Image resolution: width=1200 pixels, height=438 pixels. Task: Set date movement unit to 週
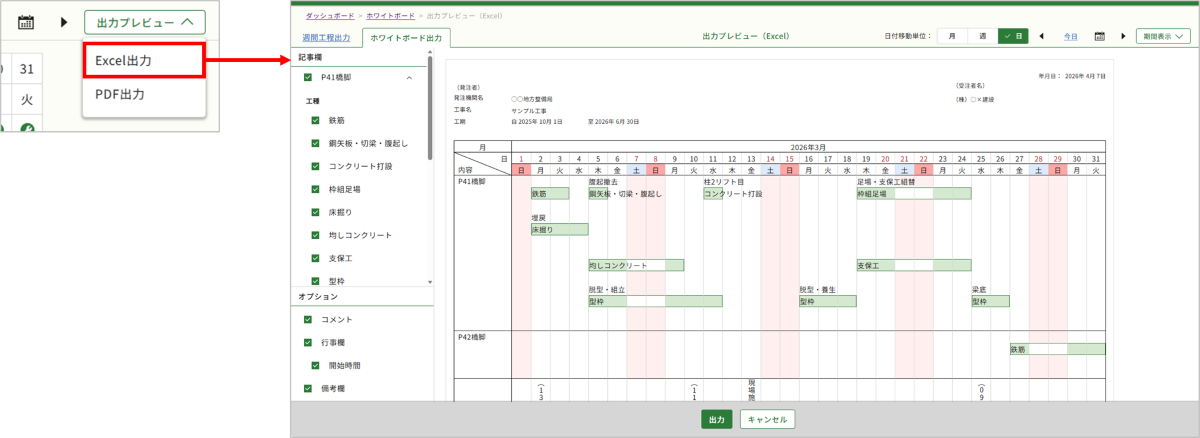(x=982, y=36)
